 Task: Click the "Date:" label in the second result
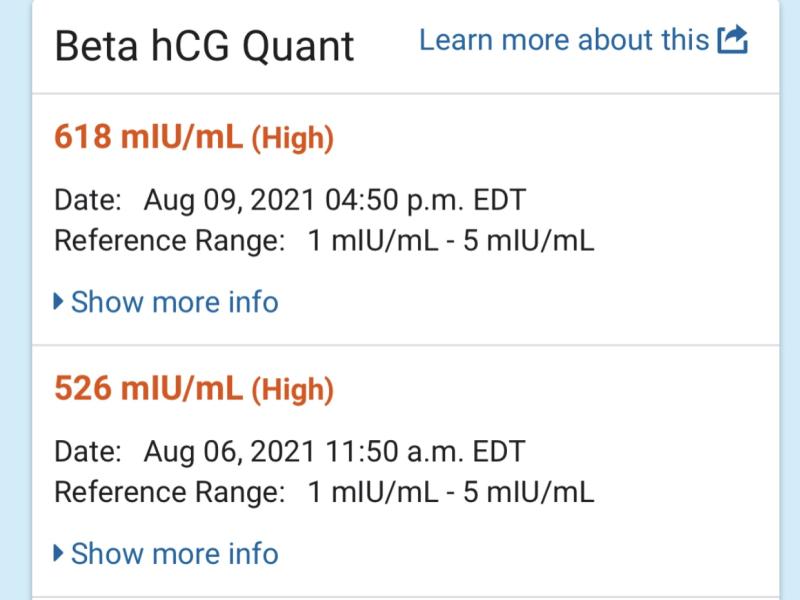(x=88, y=452)
